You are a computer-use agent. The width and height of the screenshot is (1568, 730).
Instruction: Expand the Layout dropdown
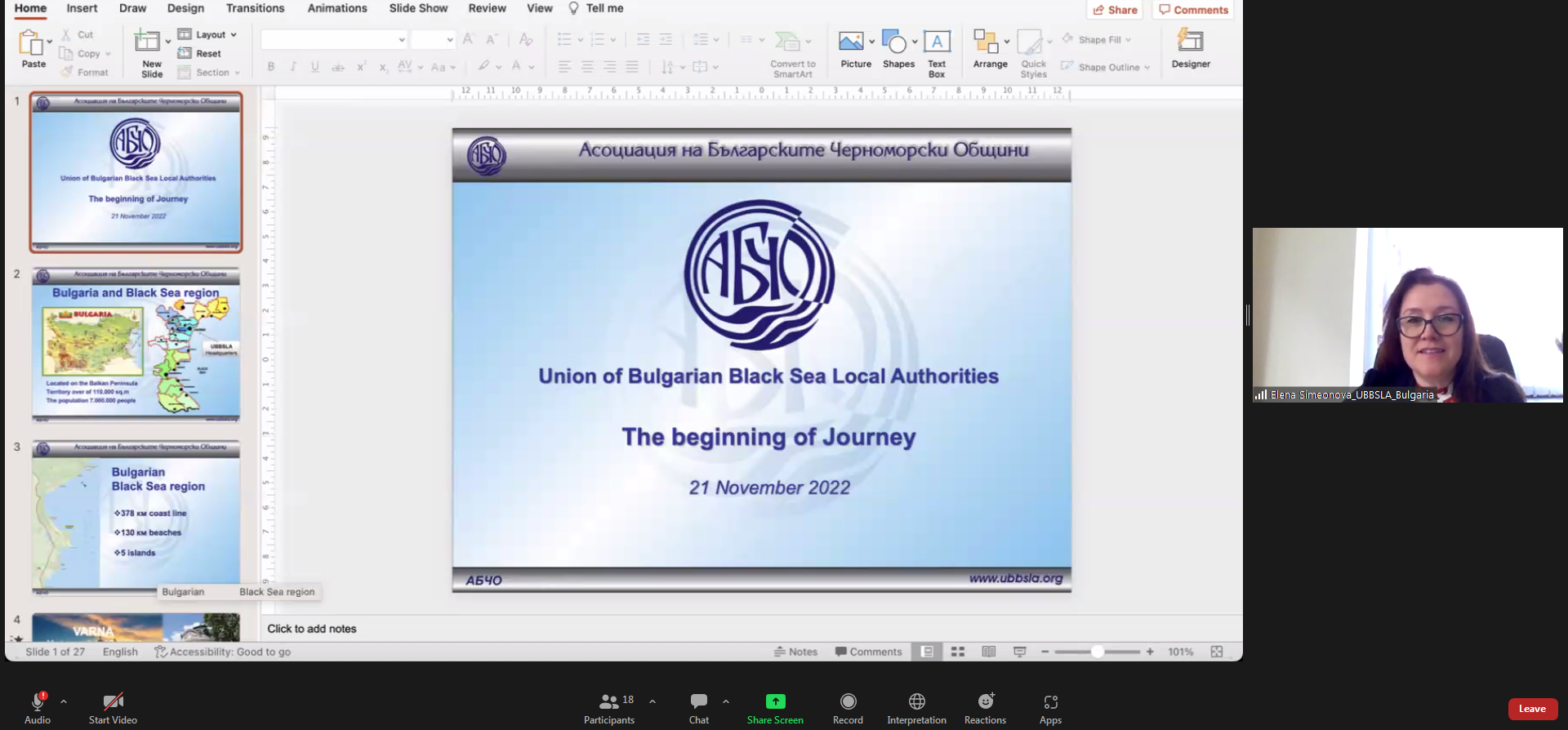pos(234,34)
